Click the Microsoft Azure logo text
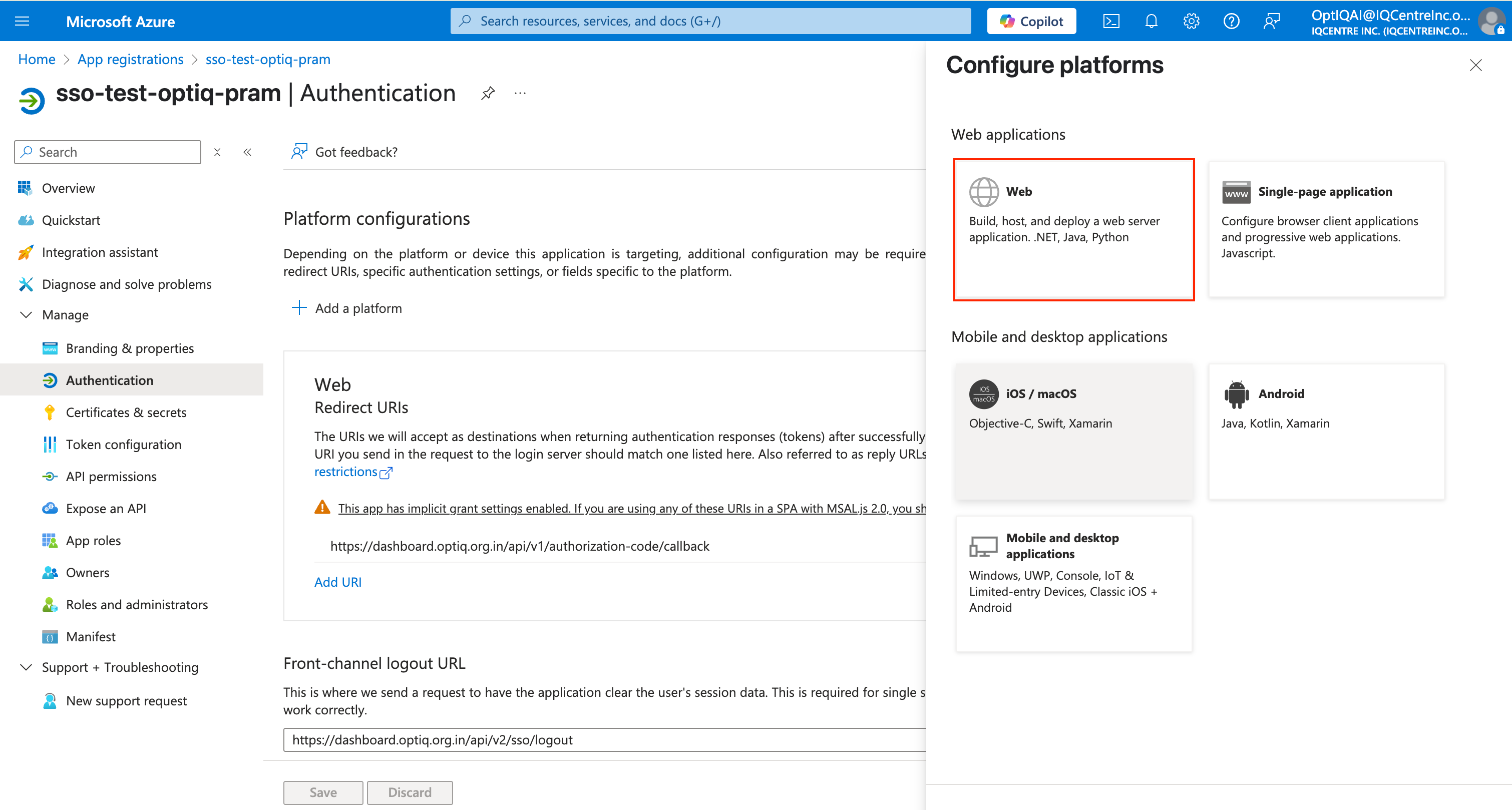The image size is (1512, 810). [120, 21]
